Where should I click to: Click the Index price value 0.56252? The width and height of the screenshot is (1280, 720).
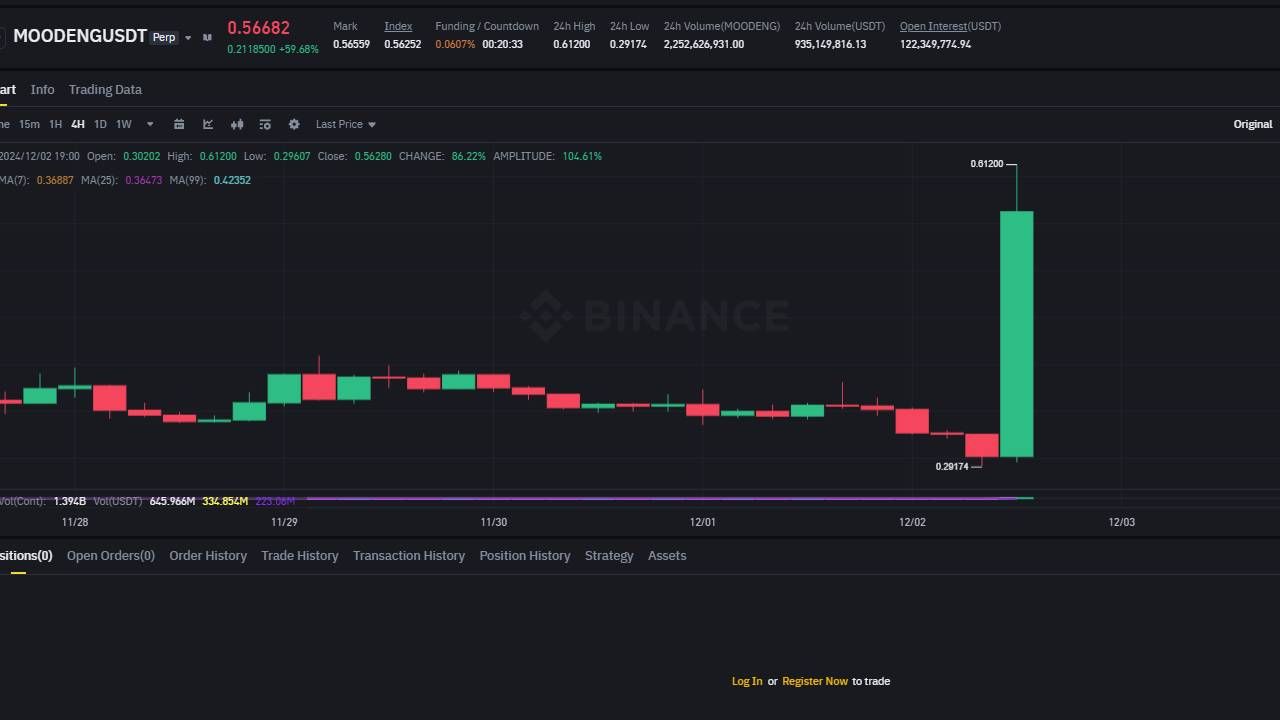403,44
